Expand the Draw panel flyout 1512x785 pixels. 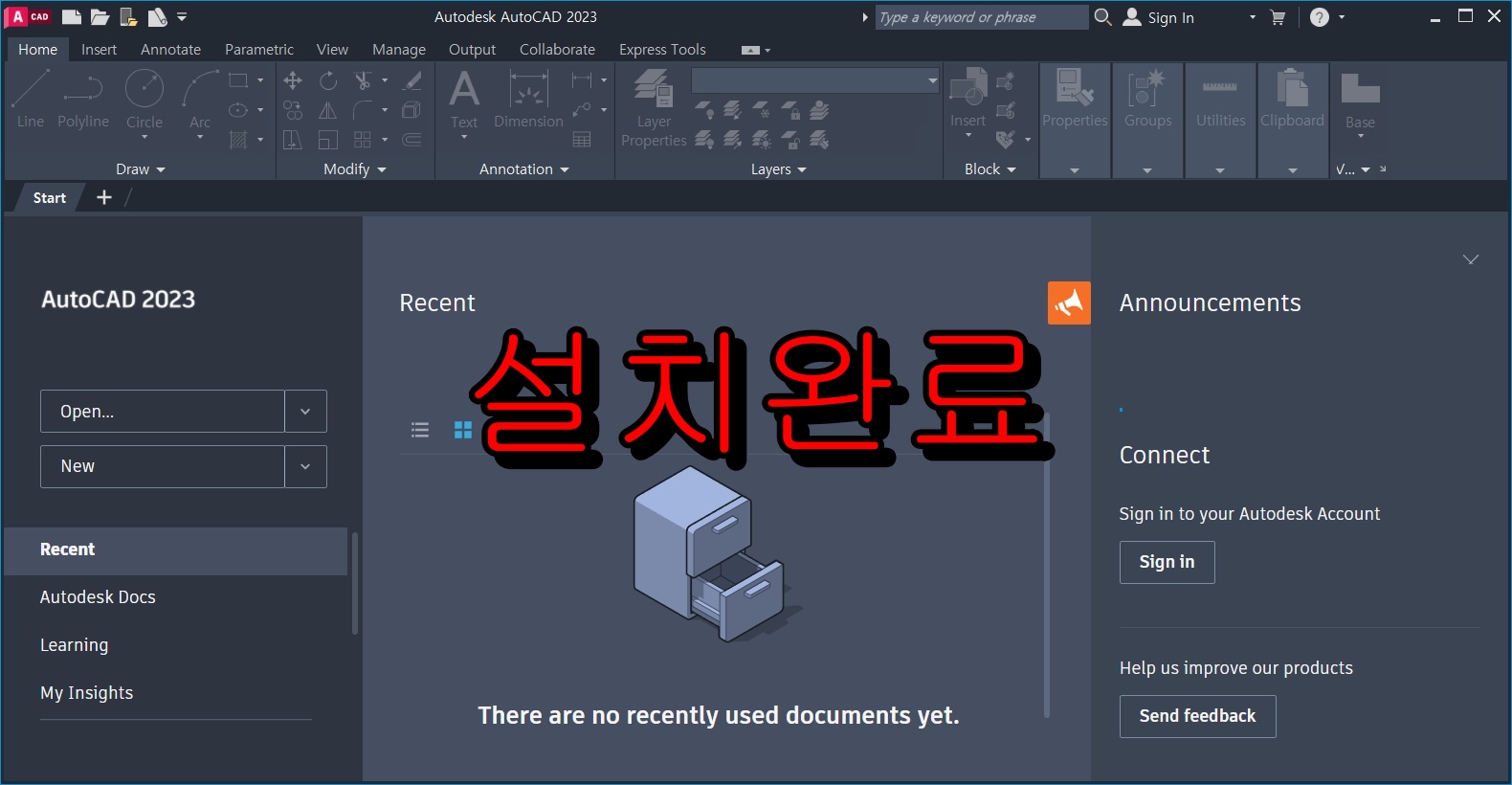coord(141,169)
